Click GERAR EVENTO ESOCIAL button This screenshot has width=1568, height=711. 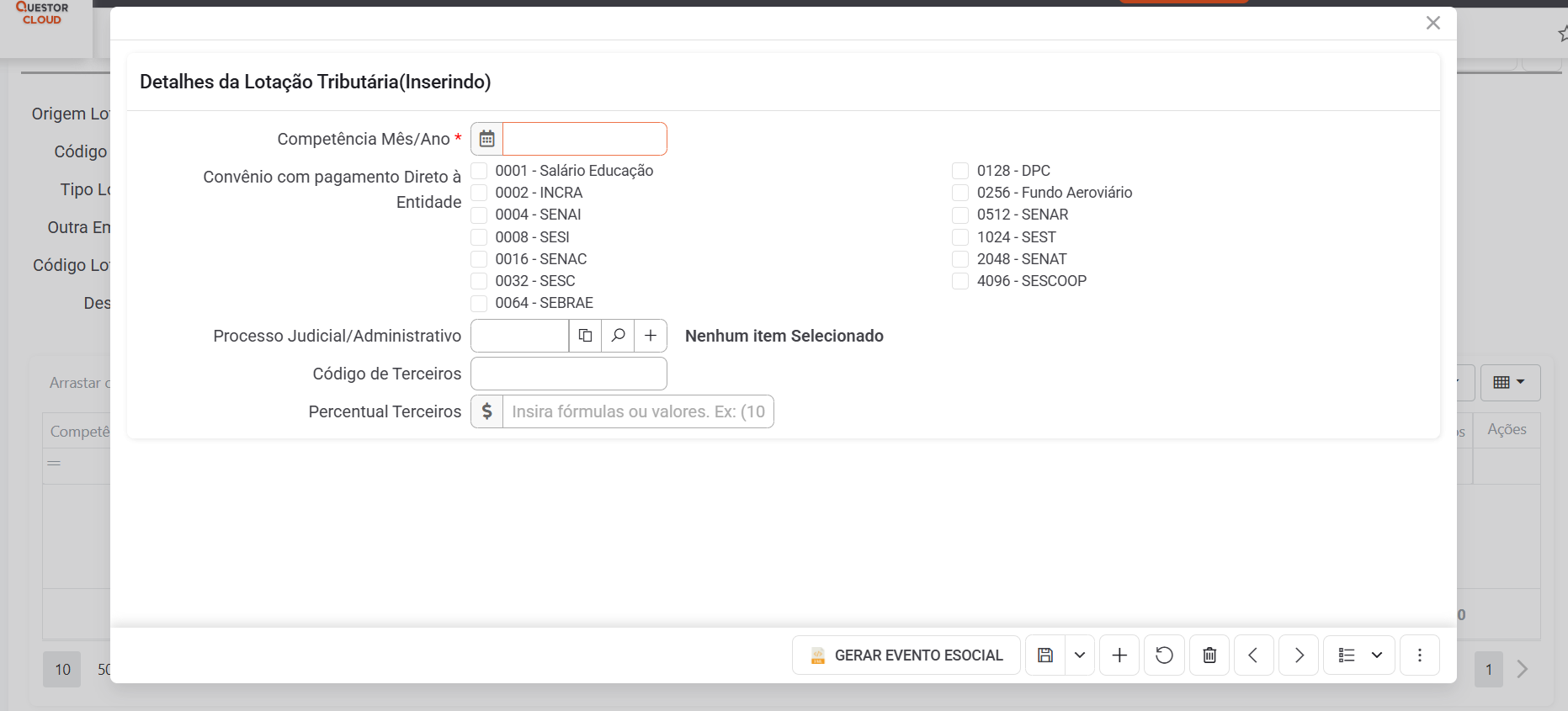(906, 655)
